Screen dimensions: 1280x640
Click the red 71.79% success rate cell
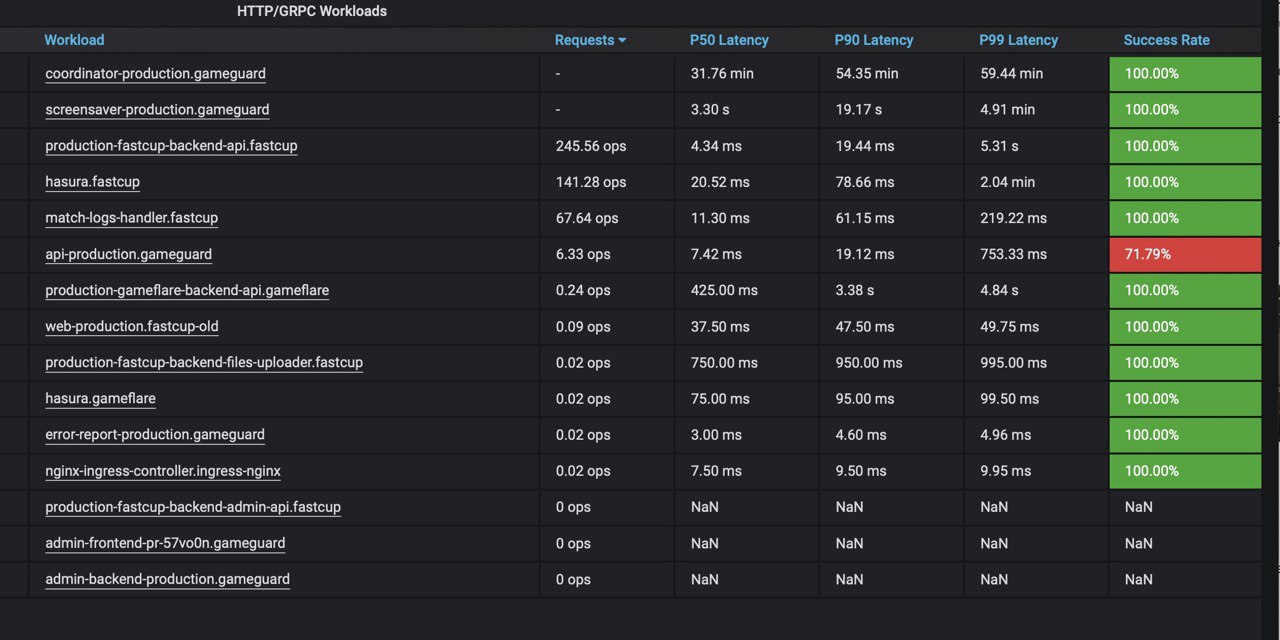(x=1185, y=254)
